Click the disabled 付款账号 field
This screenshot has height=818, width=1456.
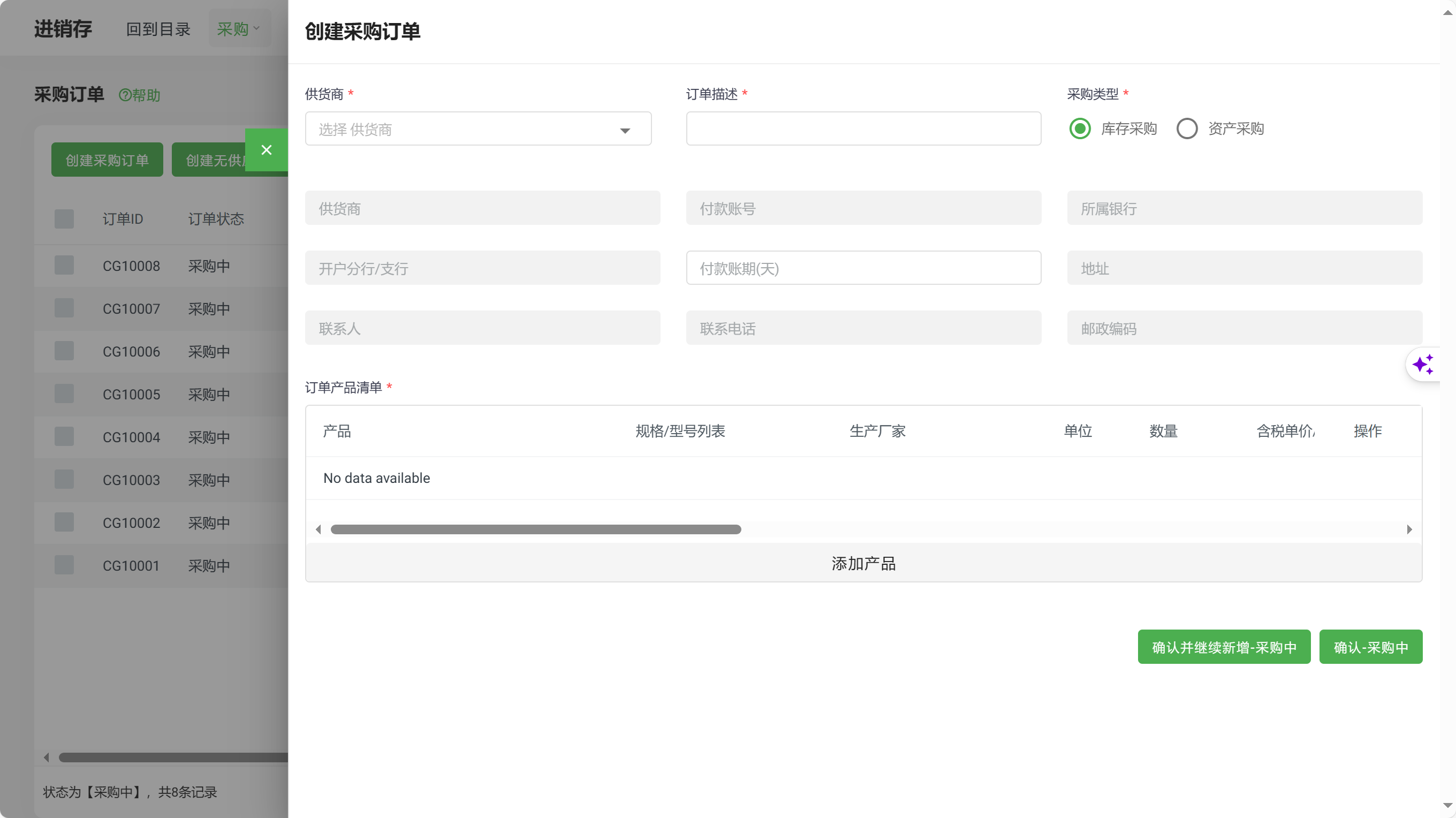(x=863, y=208)
